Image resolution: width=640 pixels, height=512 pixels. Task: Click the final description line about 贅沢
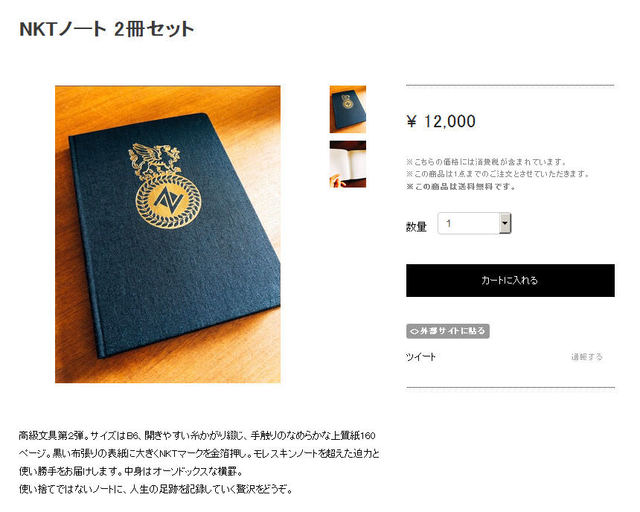pos(156,489)
